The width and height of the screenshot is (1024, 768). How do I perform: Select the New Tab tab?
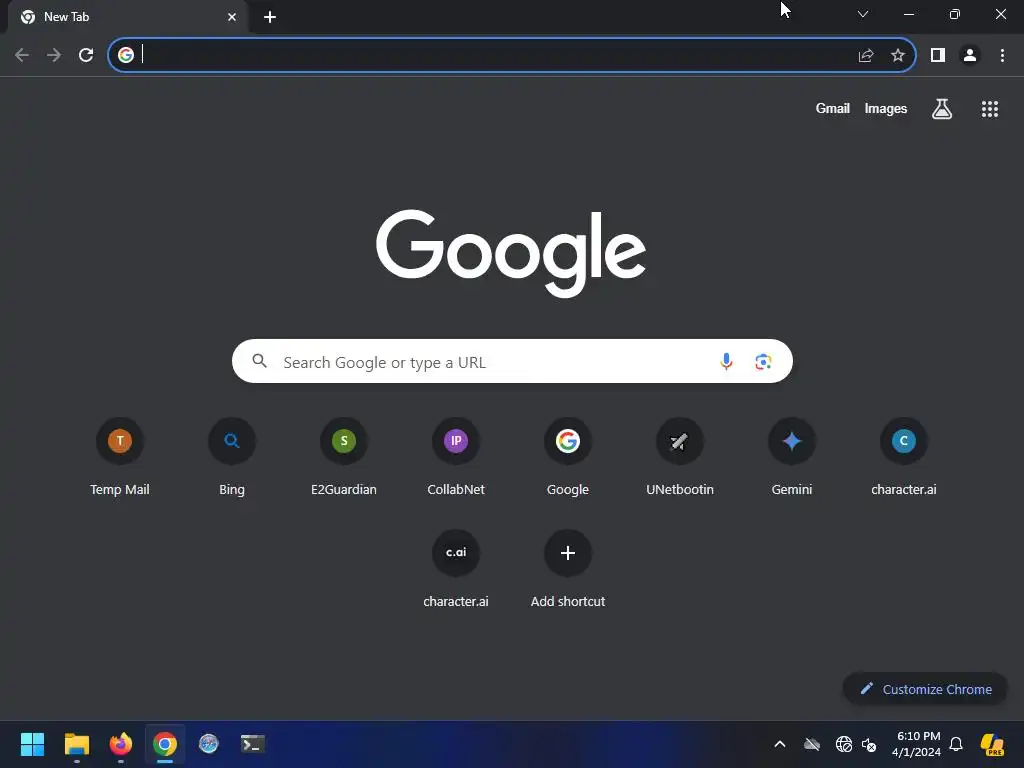click(x=127, y=17)
